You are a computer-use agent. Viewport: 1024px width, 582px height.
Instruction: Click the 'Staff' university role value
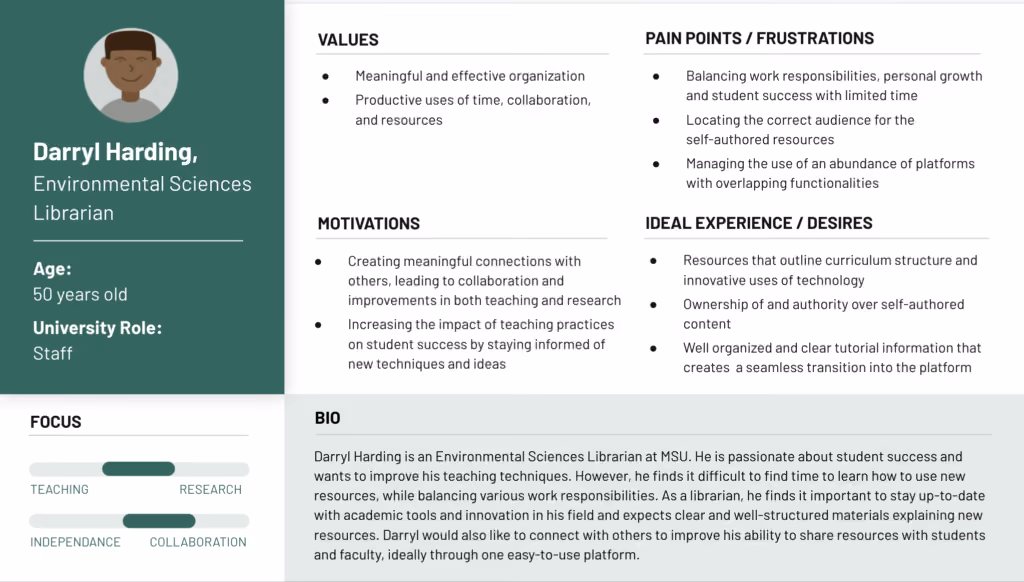[x=52, y=353]
